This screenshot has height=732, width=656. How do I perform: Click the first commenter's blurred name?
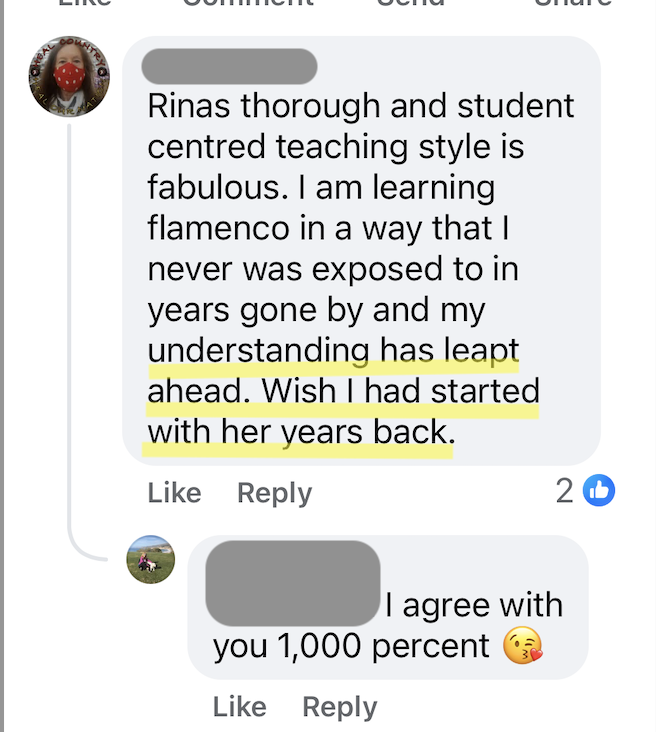click(230, 66)
